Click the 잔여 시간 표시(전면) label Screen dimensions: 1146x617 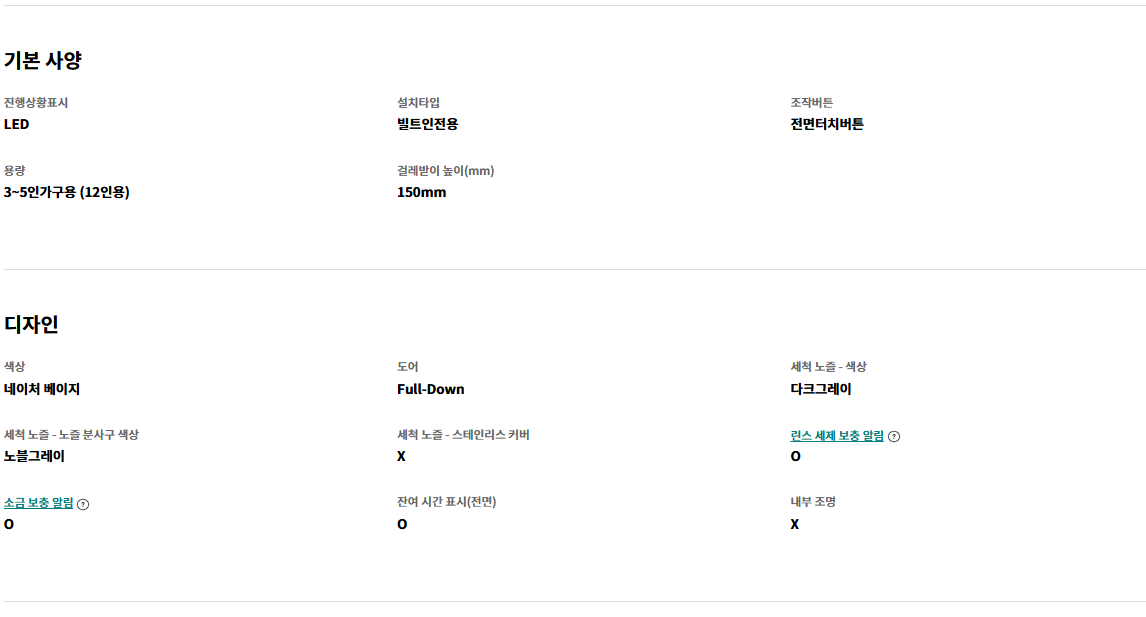[447, 501]
